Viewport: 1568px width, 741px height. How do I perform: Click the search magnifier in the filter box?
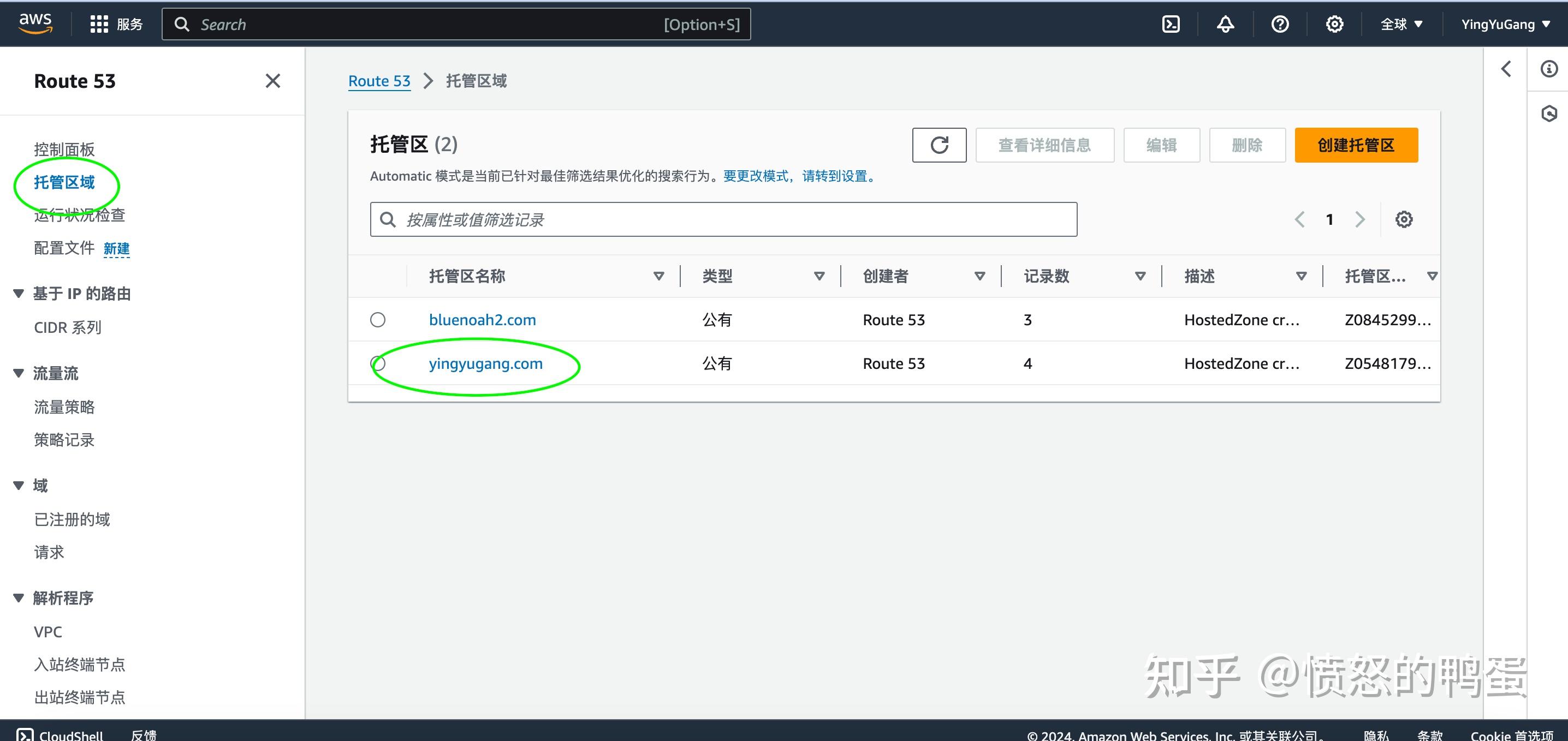click(x=388, y=219)
